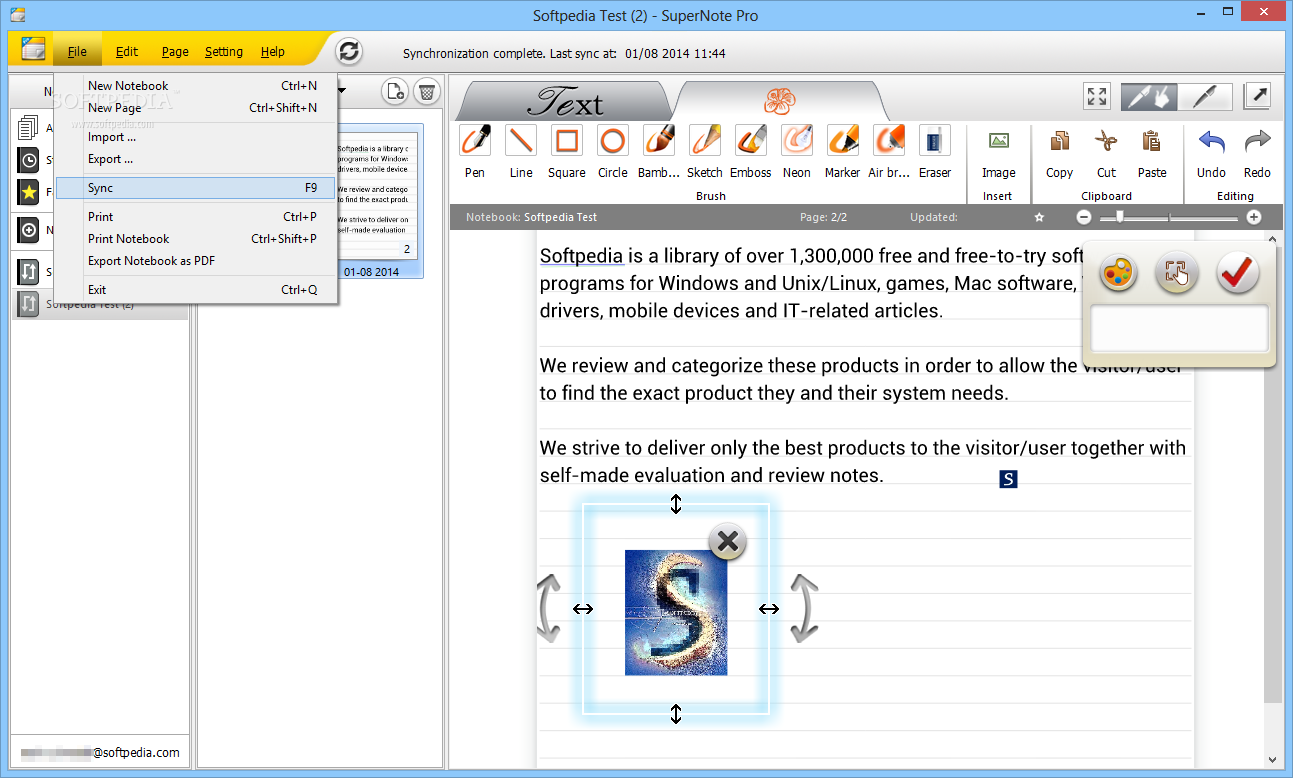Undo the last edit
The width and height of the screenshot is (1293, 778).
coord(1211,141)
